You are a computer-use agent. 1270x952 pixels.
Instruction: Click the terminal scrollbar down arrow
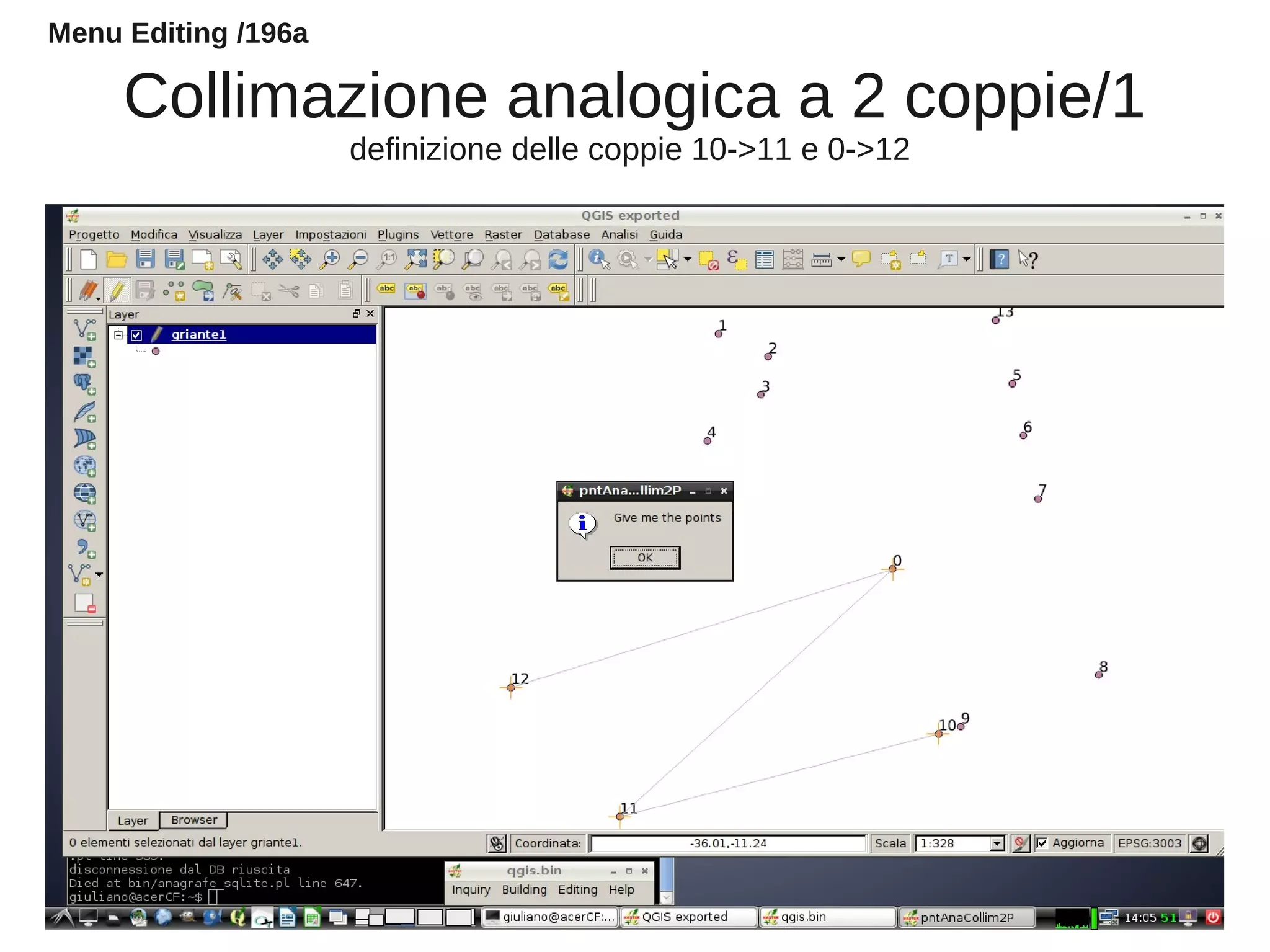point(667,897)
